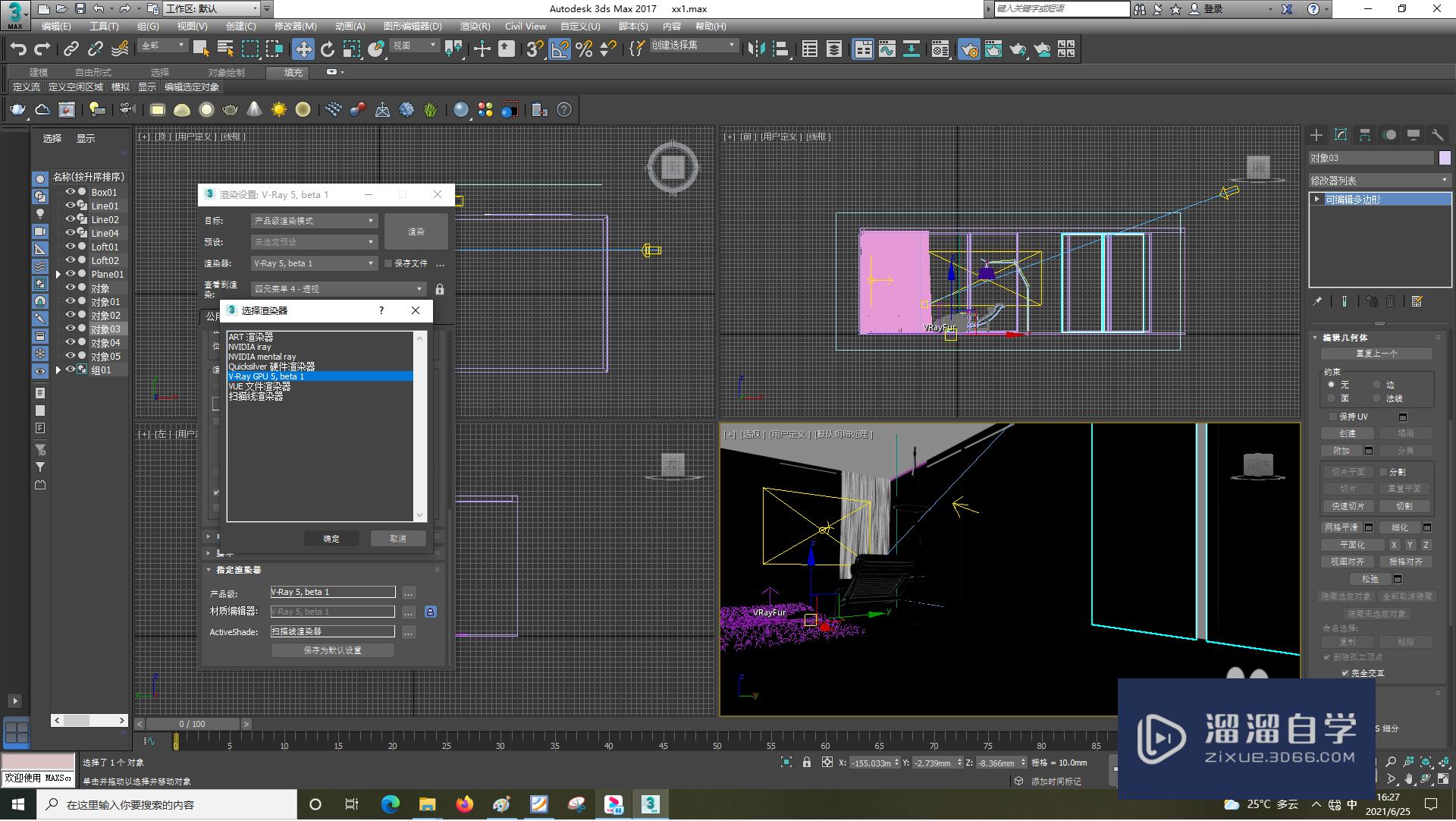Click the object color swatch beside 对象03
The width and height of the screenshot is (1456, 821).
(1445, 158)
